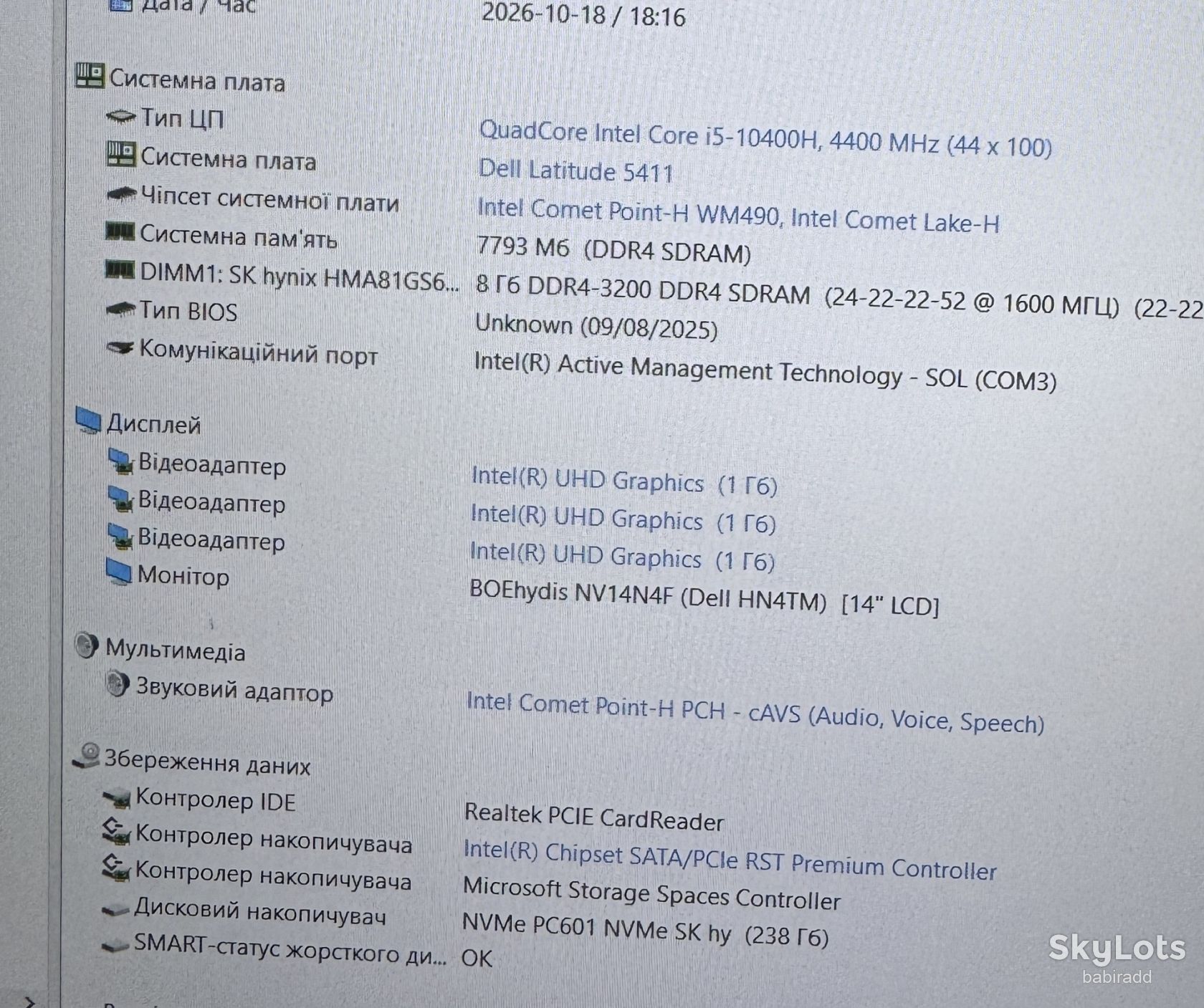Open the Intel Comet Point-H WM490 chipset link
1204x1008 pixels.
tap(738, 215)
